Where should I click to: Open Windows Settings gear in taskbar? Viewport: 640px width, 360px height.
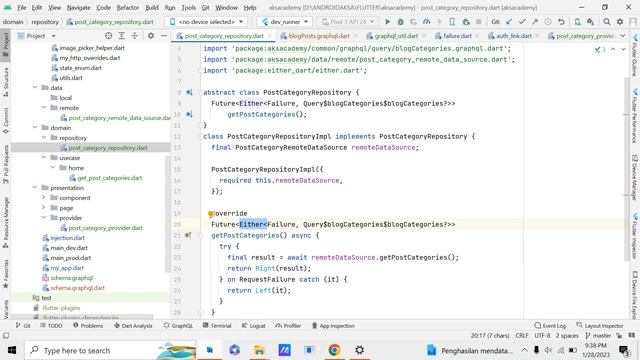tap(359, 350)
